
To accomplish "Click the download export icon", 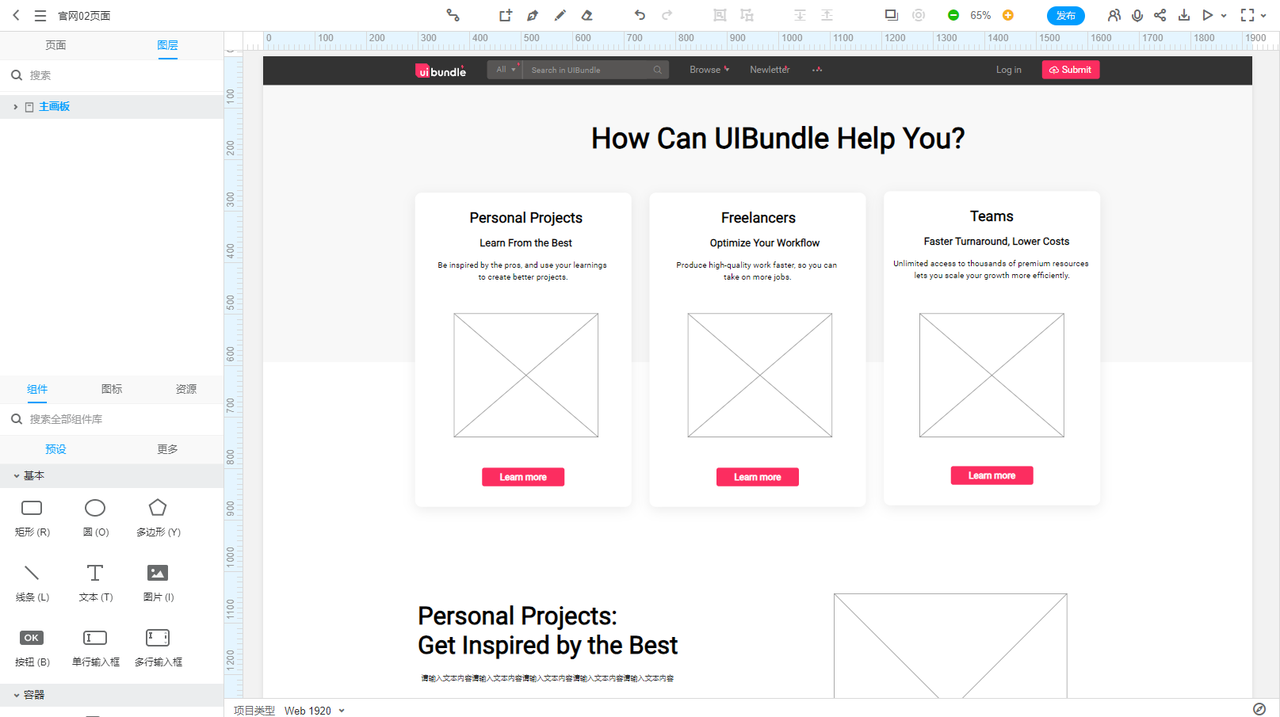I will (1184, 15).
